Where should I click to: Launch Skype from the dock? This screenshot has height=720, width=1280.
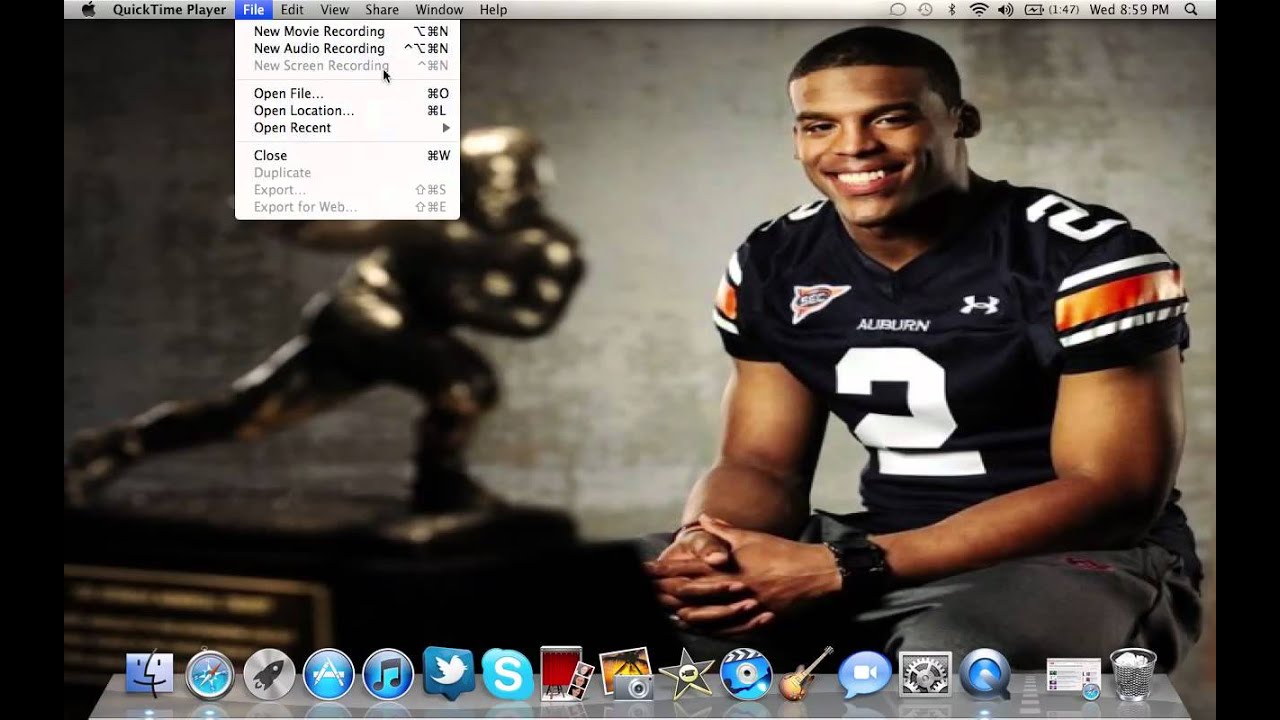pos(507,674)
